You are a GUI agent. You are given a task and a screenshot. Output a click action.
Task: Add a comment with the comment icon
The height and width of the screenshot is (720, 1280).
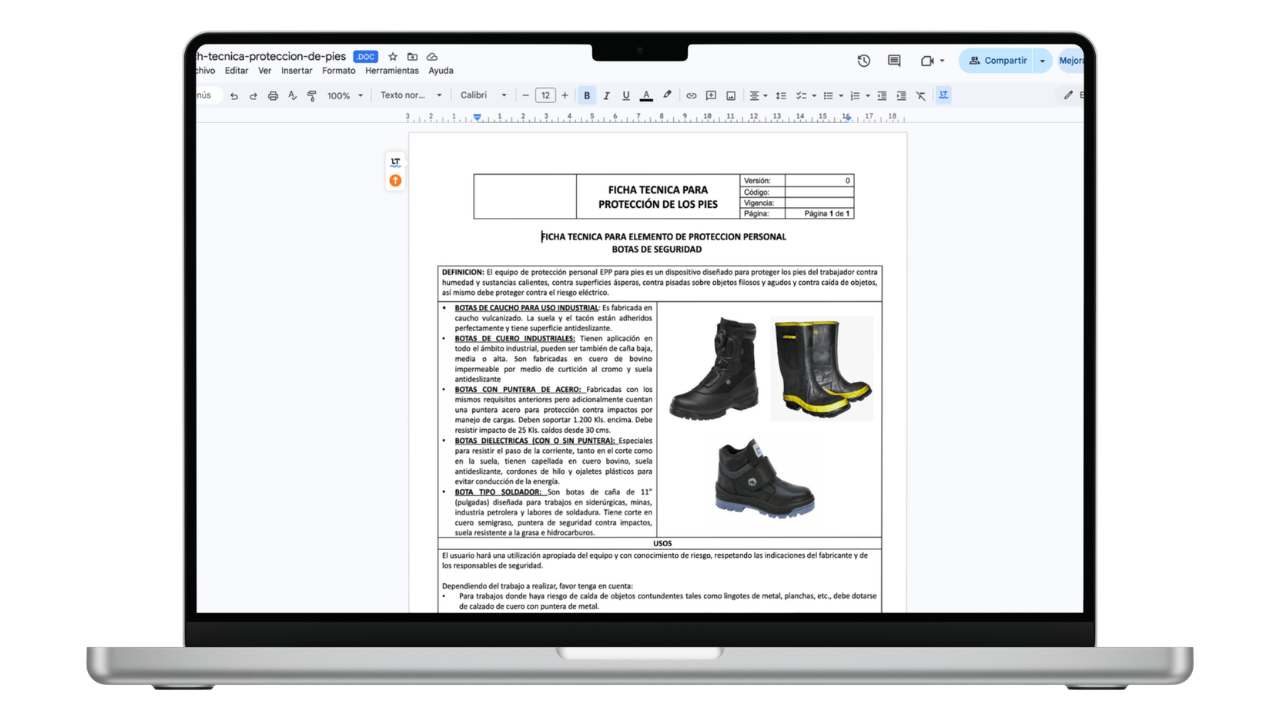point(710,95)
